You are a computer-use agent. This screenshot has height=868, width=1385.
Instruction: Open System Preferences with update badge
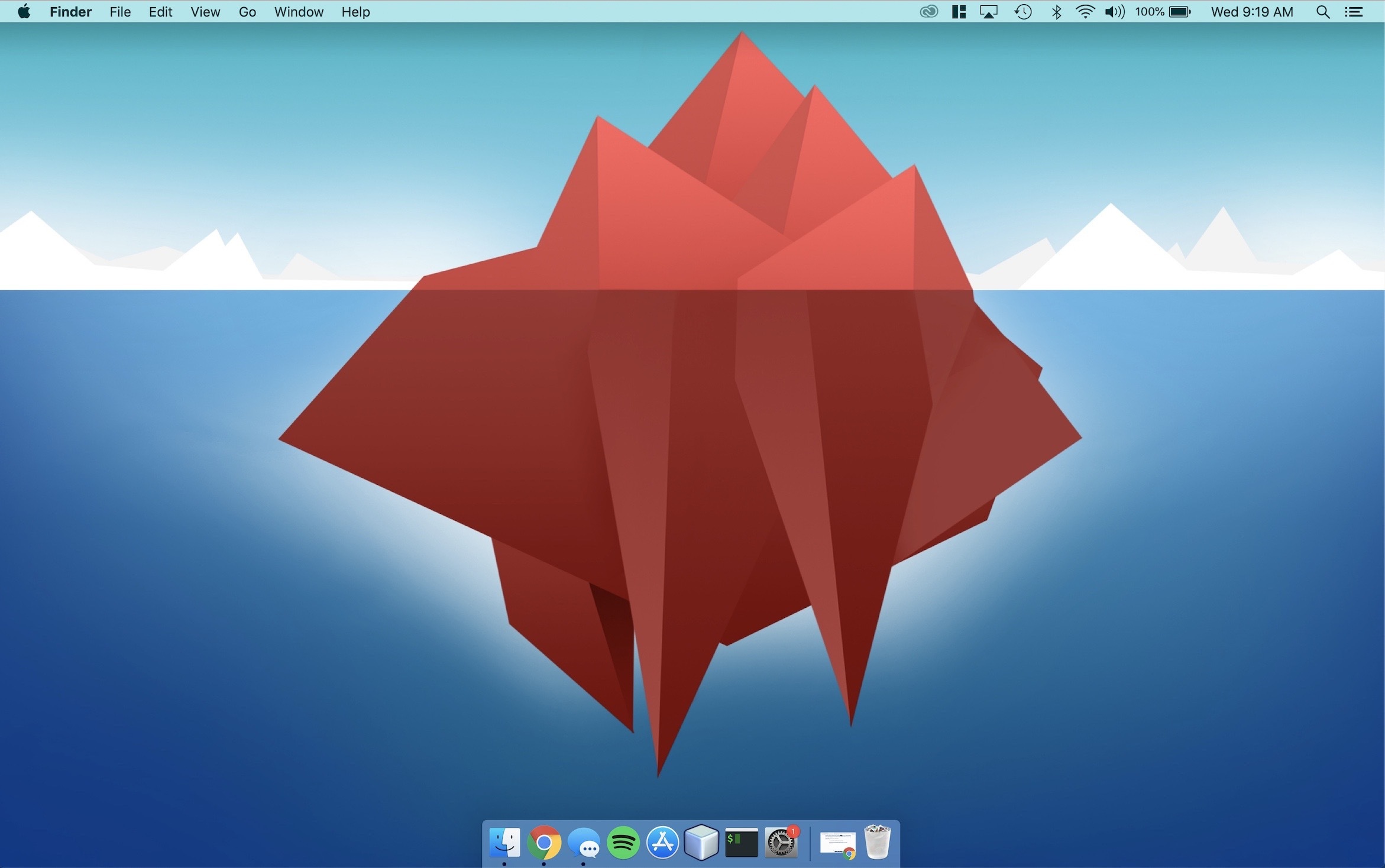[x=781, y=842]
